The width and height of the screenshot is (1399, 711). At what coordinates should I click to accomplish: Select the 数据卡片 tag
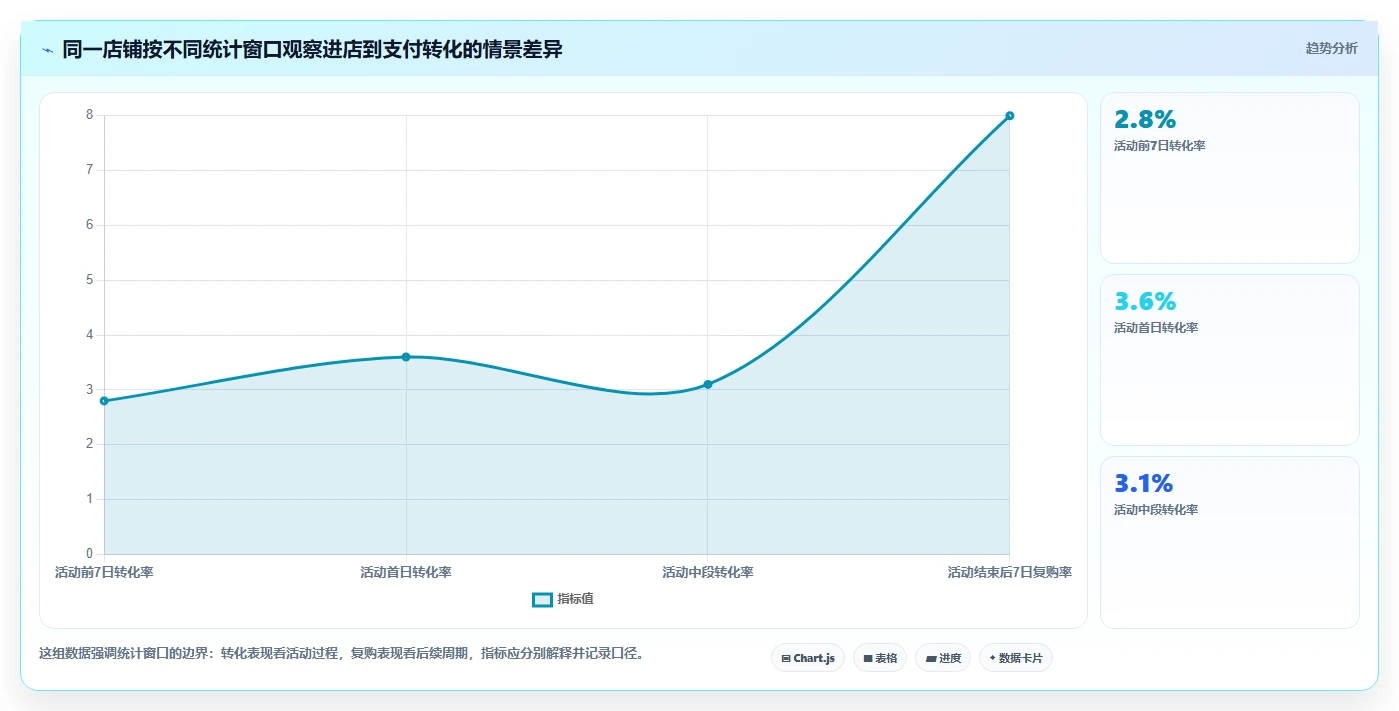coord(1016,658)
